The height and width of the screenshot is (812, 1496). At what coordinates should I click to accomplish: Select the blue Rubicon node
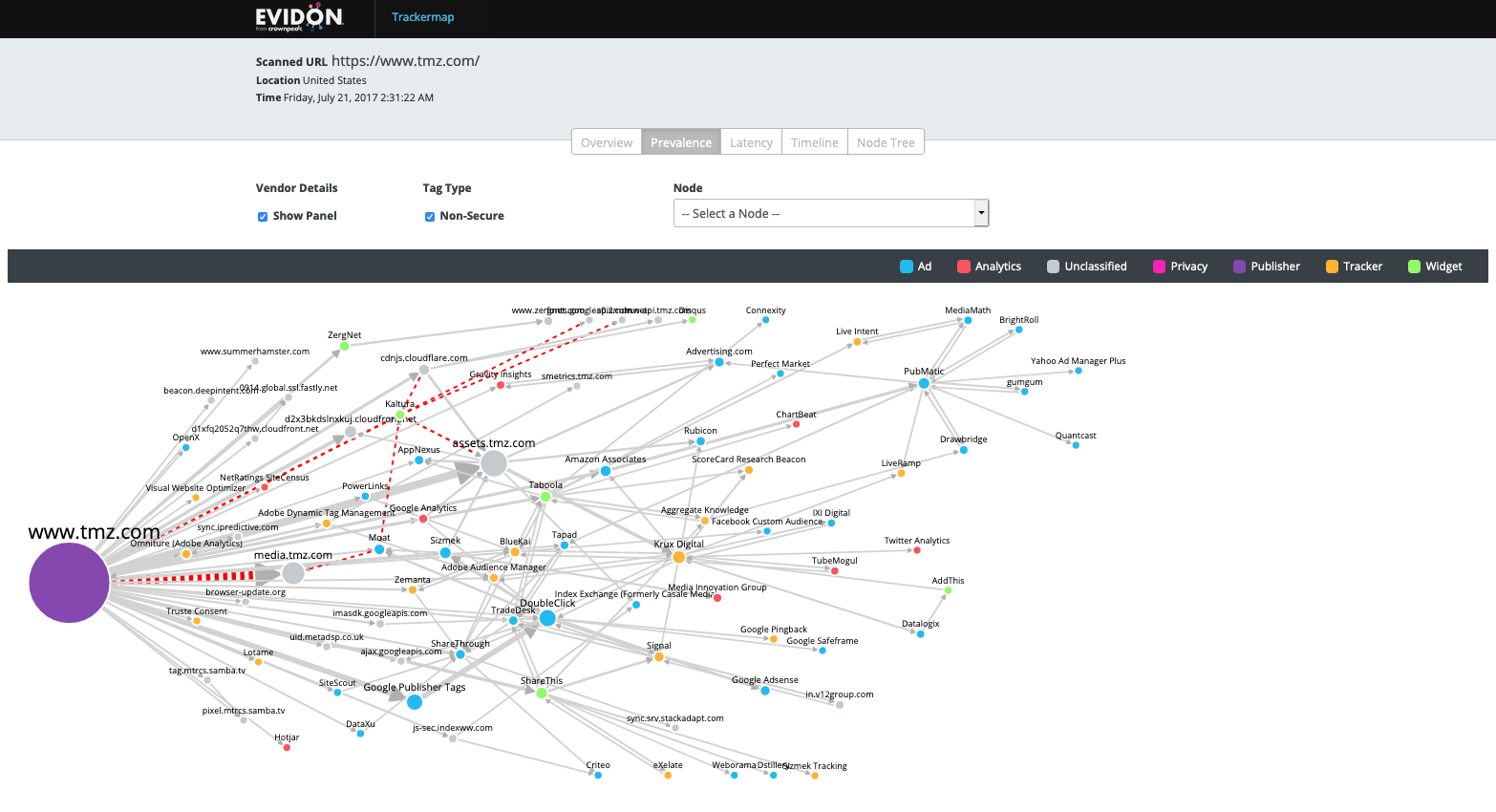click(700, 441)
